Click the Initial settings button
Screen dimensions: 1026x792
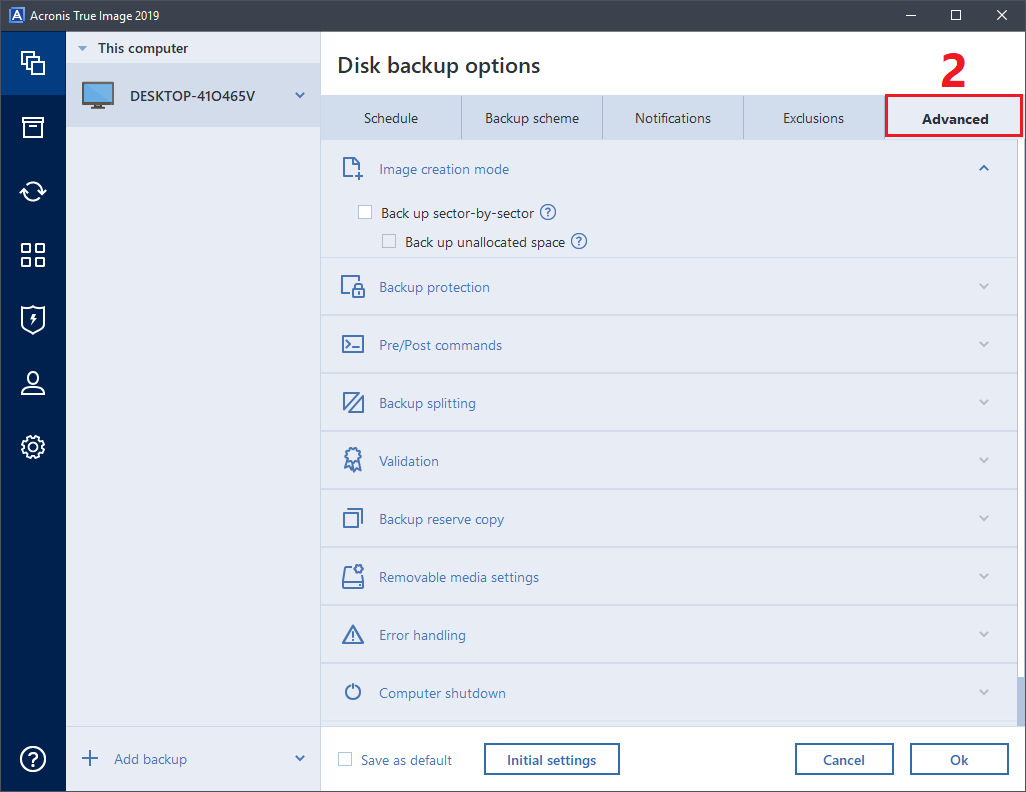552,759
